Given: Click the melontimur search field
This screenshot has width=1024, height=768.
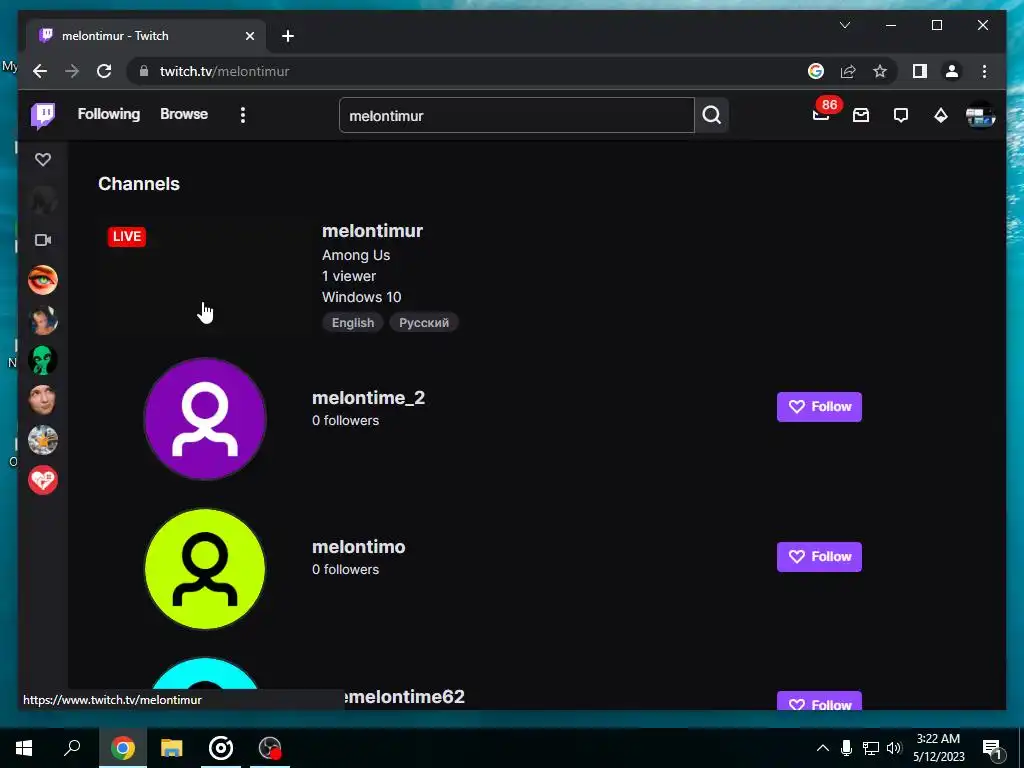Looking at the screenshot, I should (517, 116).
